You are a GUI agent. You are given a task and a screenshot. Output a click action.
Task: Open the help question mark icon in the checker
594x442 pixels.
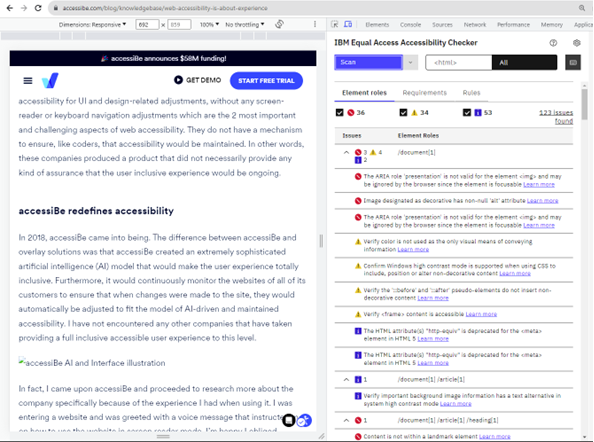coord(553,43)
